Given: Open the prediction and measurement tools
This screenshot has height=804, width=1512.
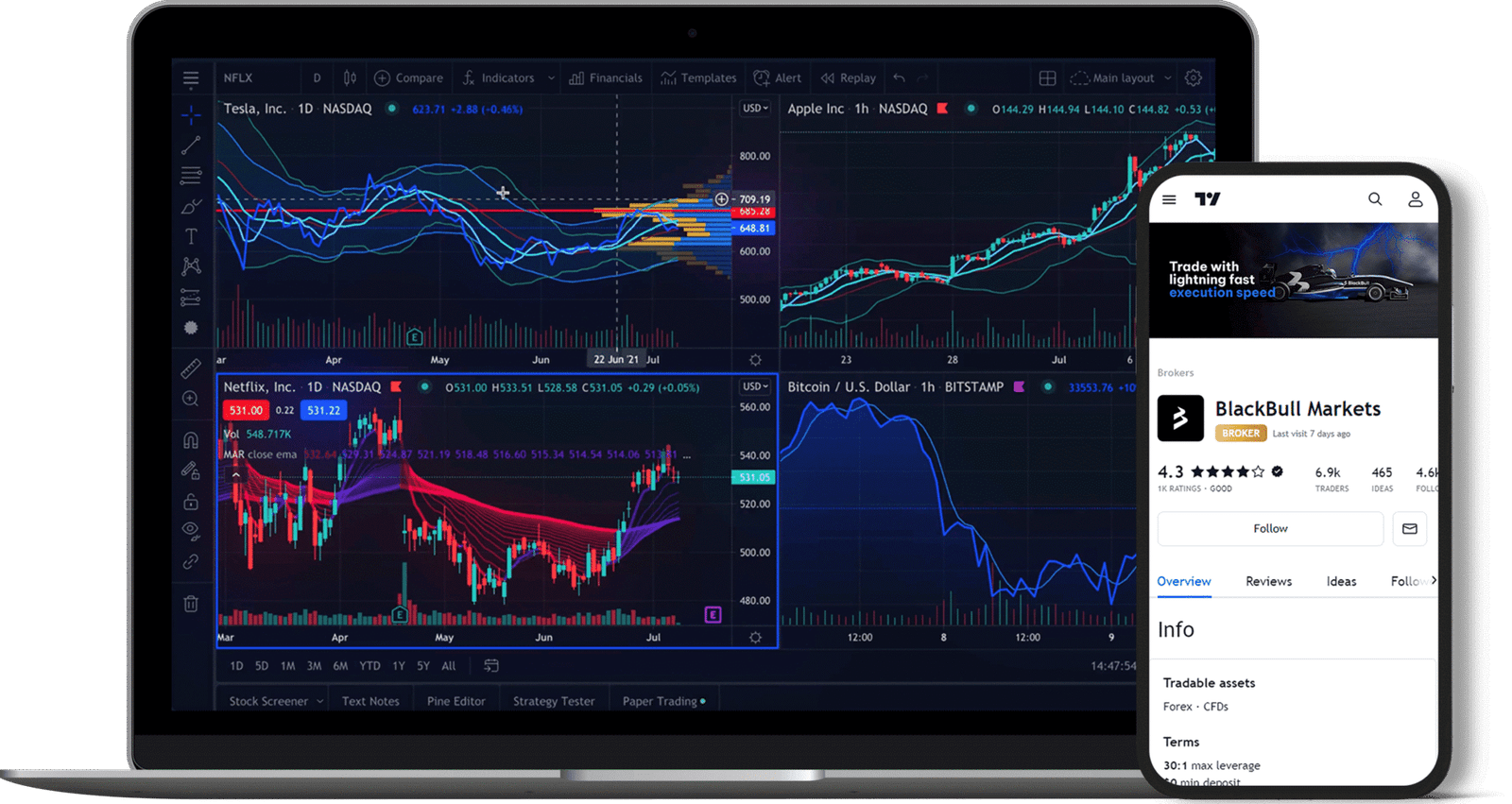Looking at the screenshot, I should coord(191,298).
